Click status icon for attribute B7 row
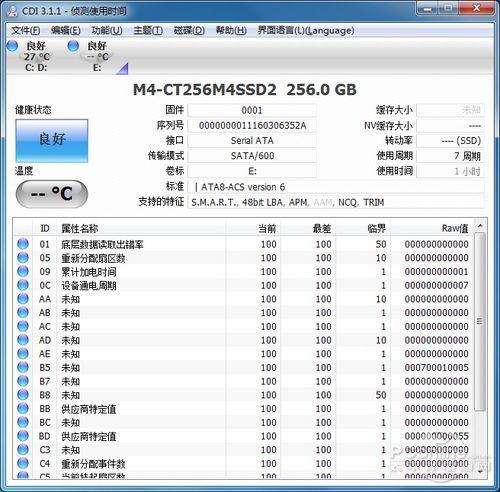The width and height of the screenshot is (500, 492). coord(23,381)
